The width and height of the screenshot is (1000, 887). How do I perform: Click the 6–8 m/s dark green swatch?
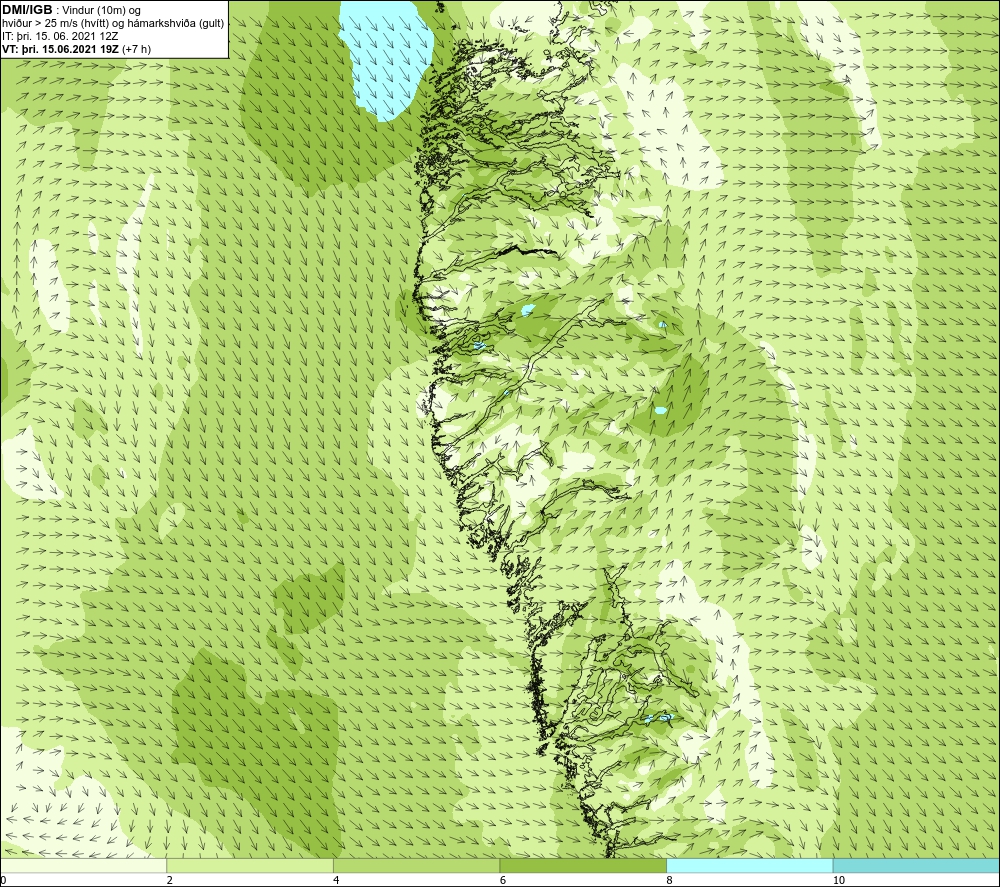(x=583, y=865)
